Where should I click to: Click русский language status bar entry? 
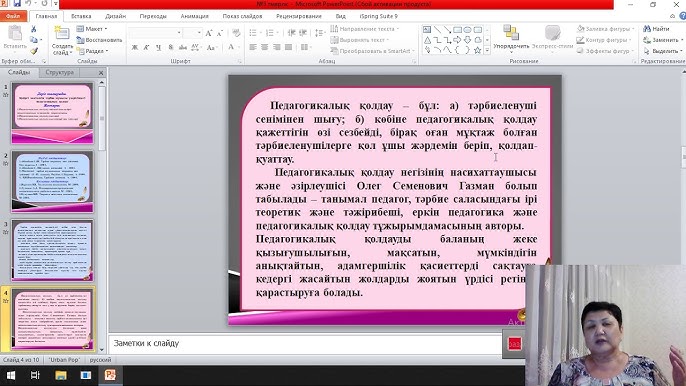coord(100,360)
